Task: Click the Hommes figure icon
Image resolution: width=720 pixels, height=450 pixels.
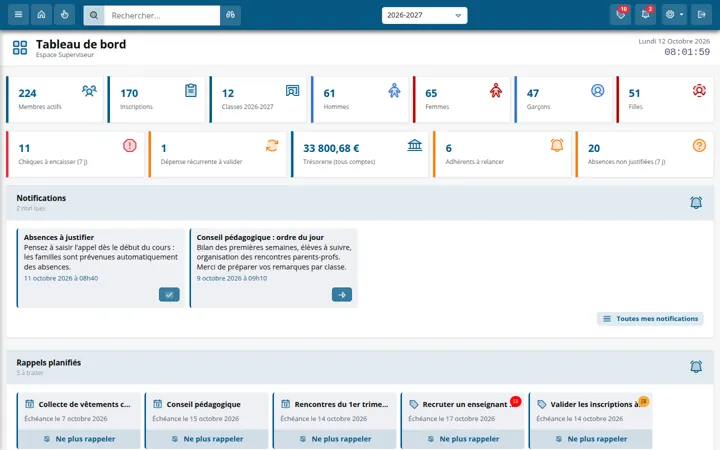Action: point(394,90)
